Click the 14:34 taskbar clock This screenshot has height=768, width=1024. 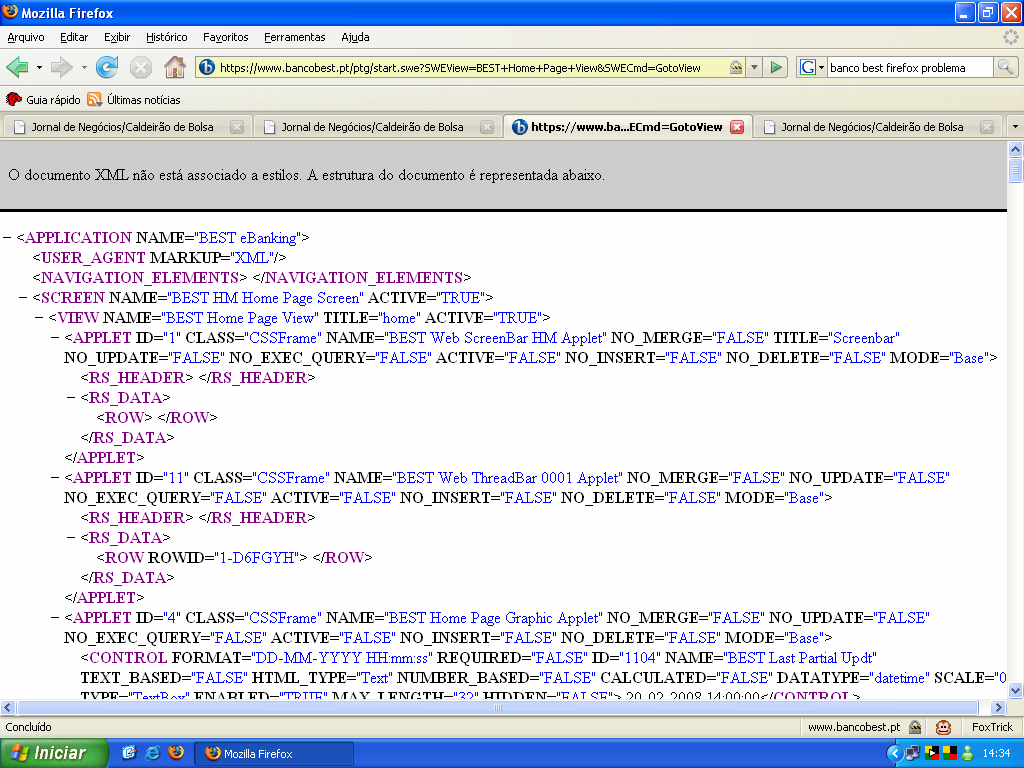(x=996, y=753)
